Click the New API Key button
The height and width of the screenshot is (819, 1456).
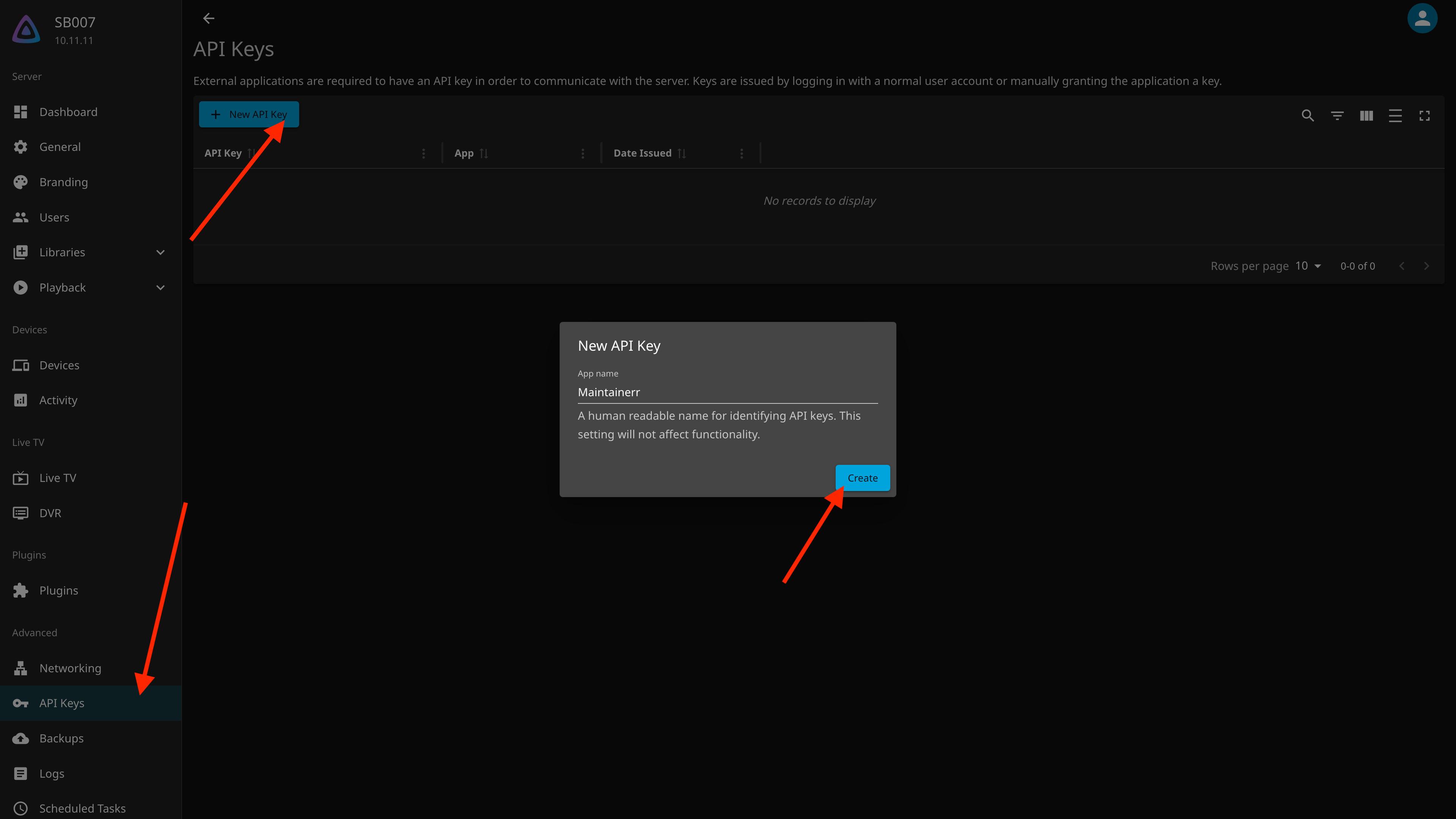(249, 115)
